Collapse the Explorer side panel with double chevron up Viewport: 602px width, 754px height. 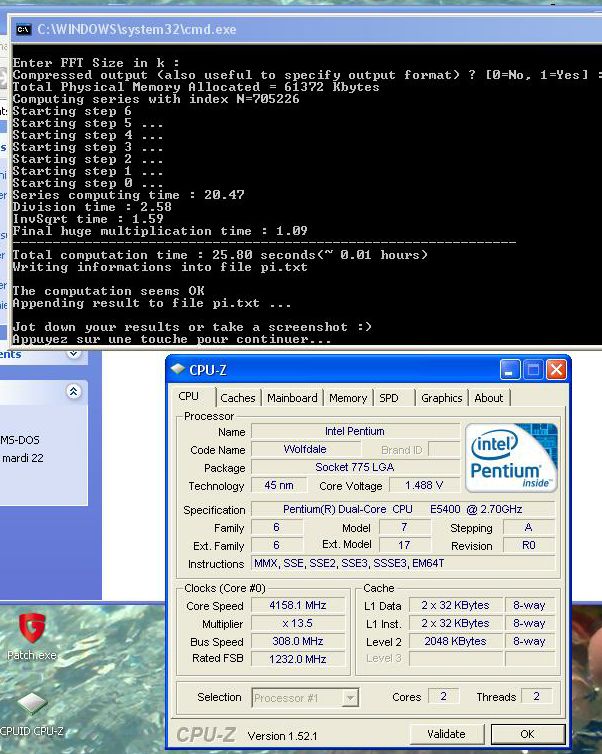[x=74, y=391]
